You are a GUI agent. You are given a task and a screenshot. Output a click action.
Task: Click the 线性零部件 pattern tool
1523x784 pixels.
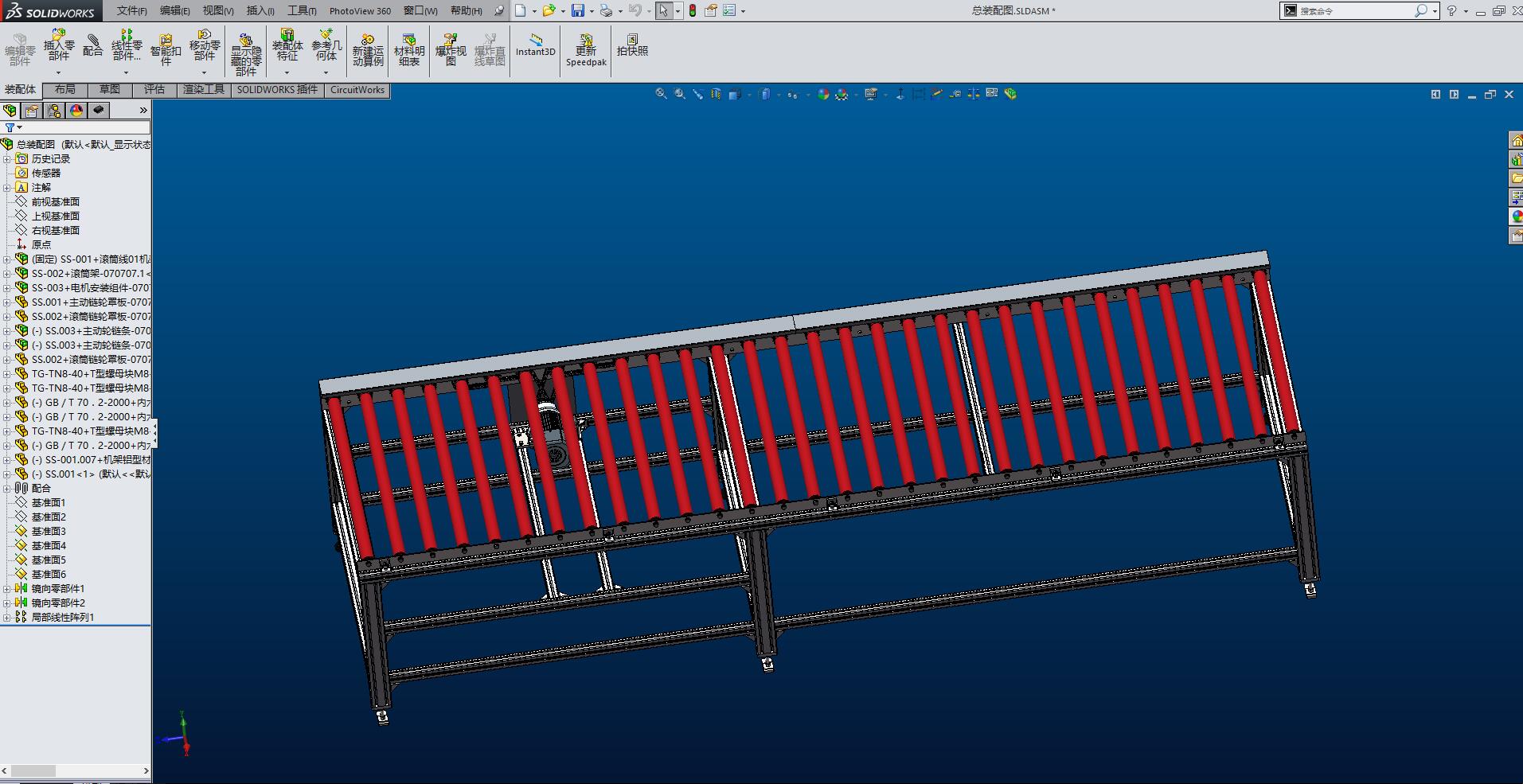[127, 45]
